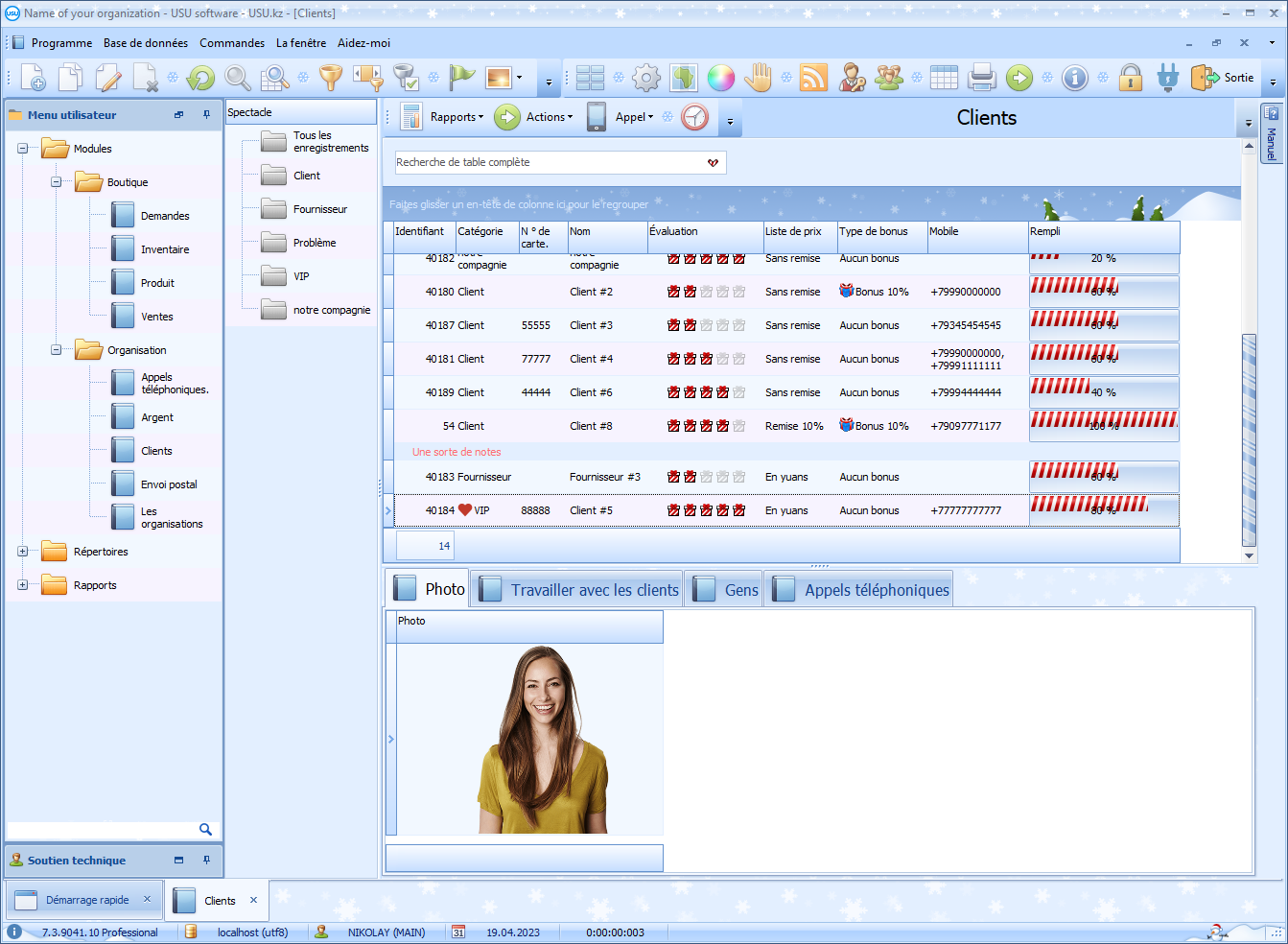The height and width of the screenshot is (944, 1288).
Task: Switch to the Travailler avec les clients tab
Action: tap(577, 589)
